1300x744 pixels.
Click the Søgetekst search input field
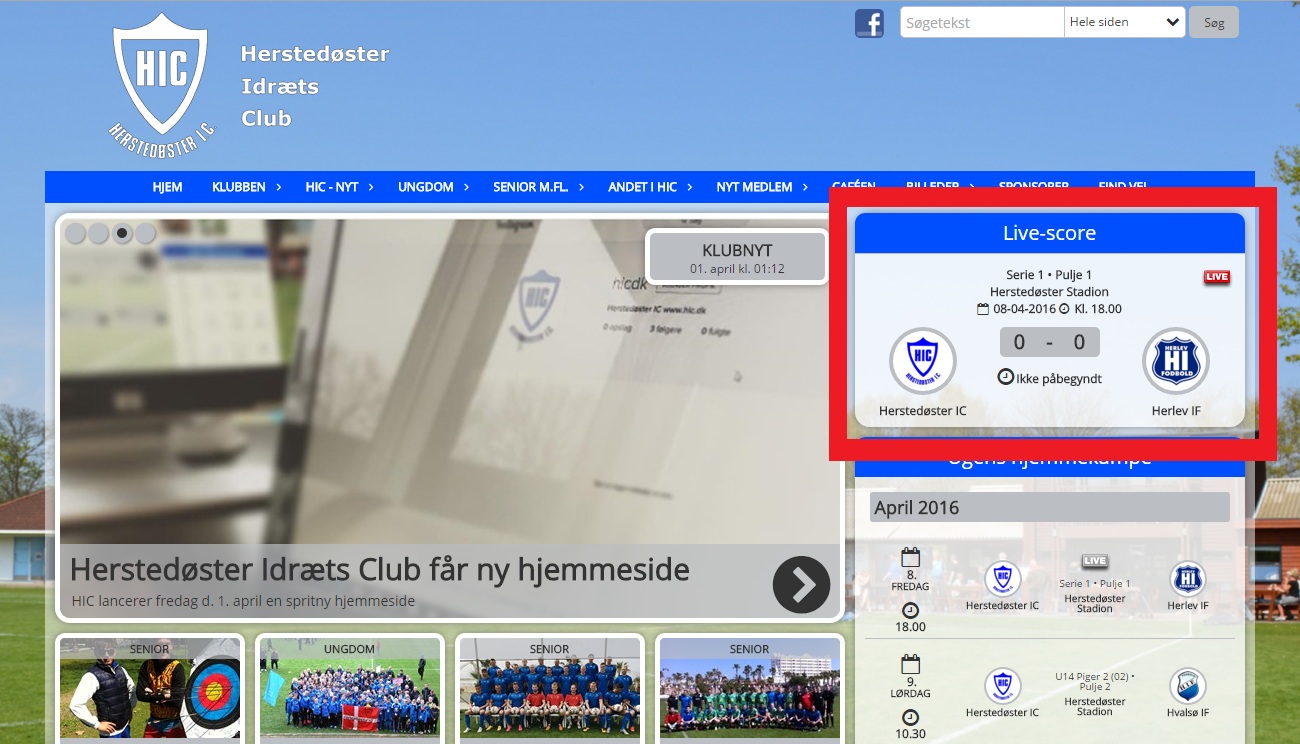pyautogui.click(x=981, y=22)
